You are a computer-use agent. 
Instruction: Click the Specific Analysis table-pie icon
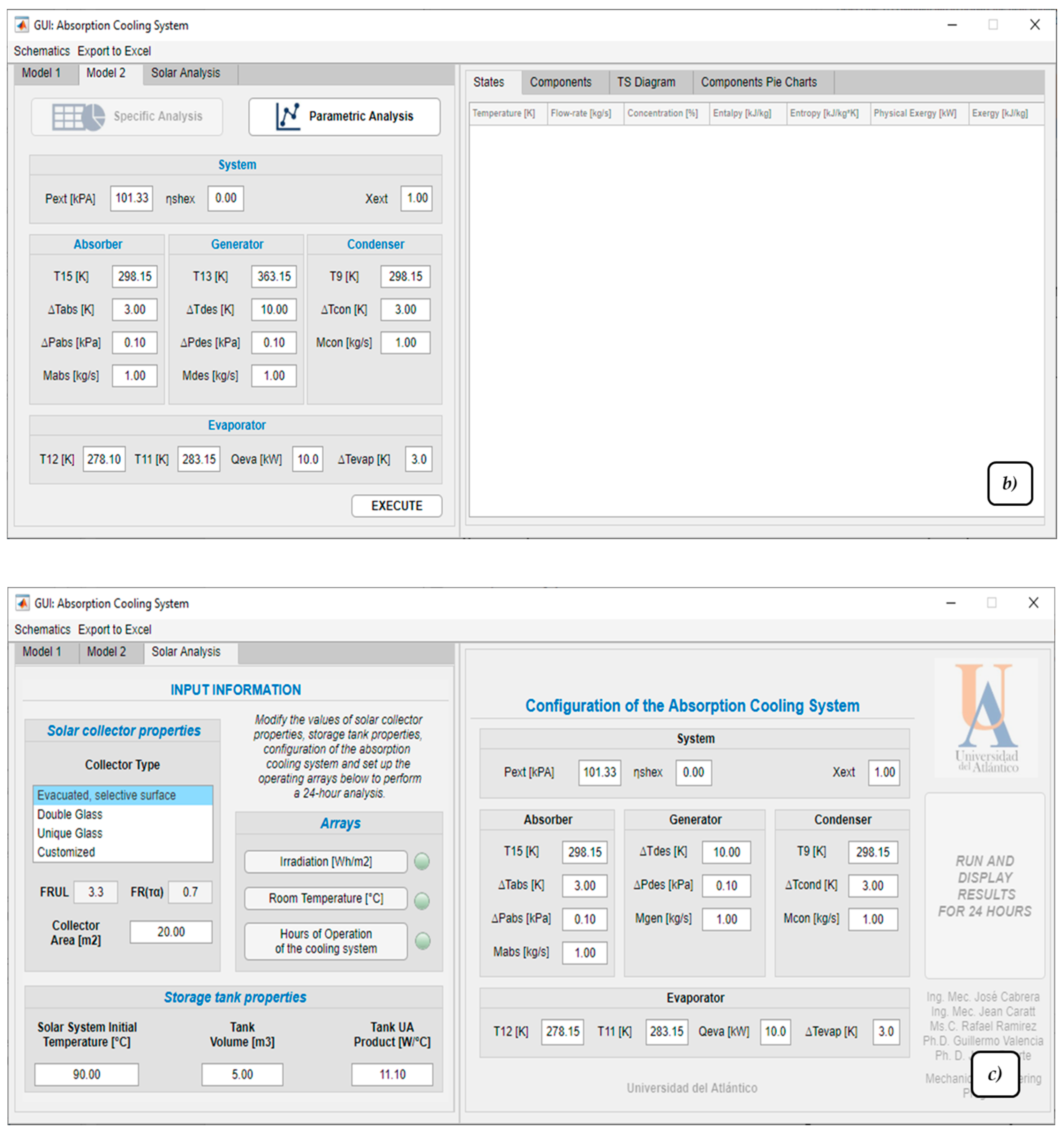coord(78,117)
